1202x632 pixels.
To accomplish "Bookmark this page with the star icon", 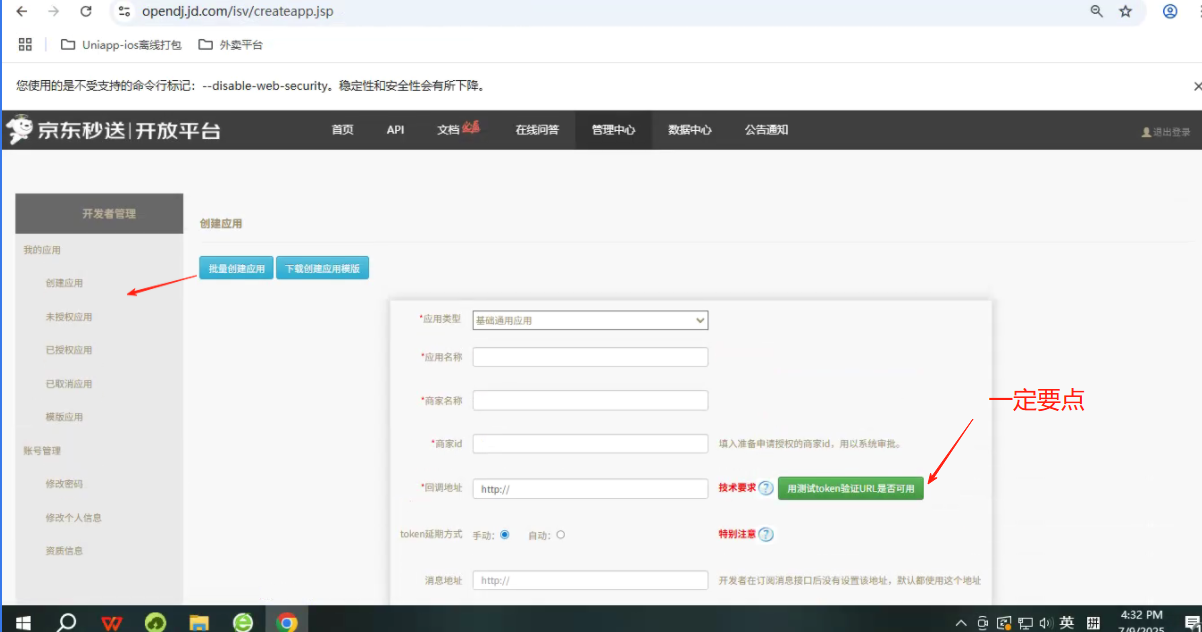I will click(1126, 12).
